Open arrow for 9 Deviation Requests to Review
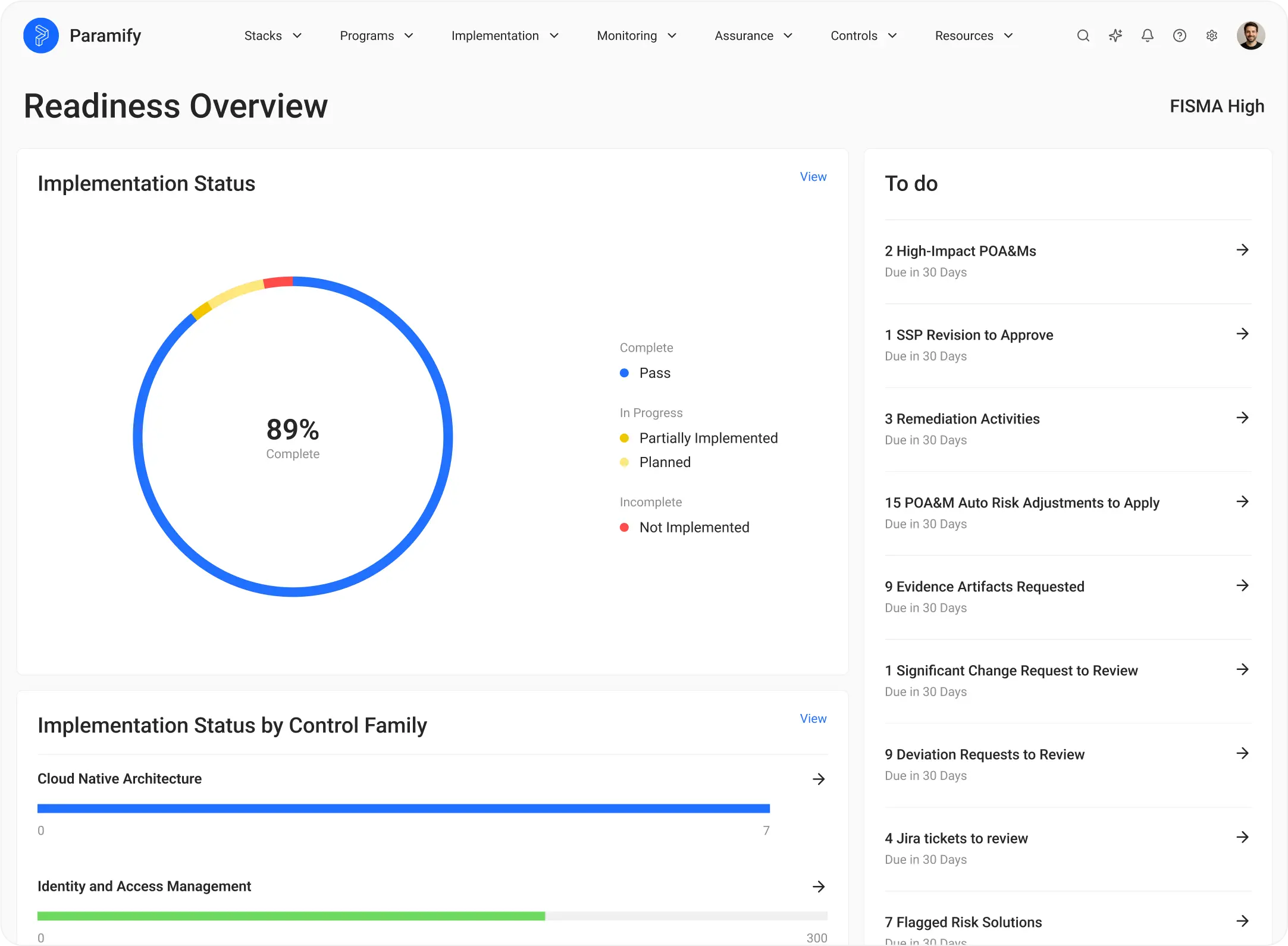Image resolution: width=1288 pixels, height=946 pixels. tap(1242, 753)
